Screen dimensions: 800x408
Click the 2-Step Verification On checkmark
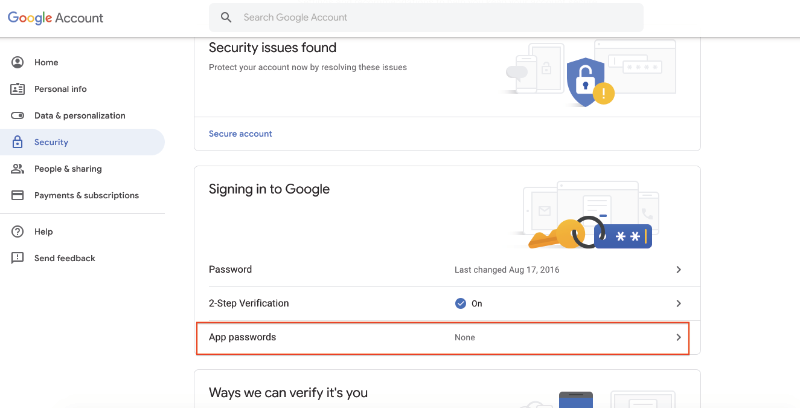(x=460, y=303)
